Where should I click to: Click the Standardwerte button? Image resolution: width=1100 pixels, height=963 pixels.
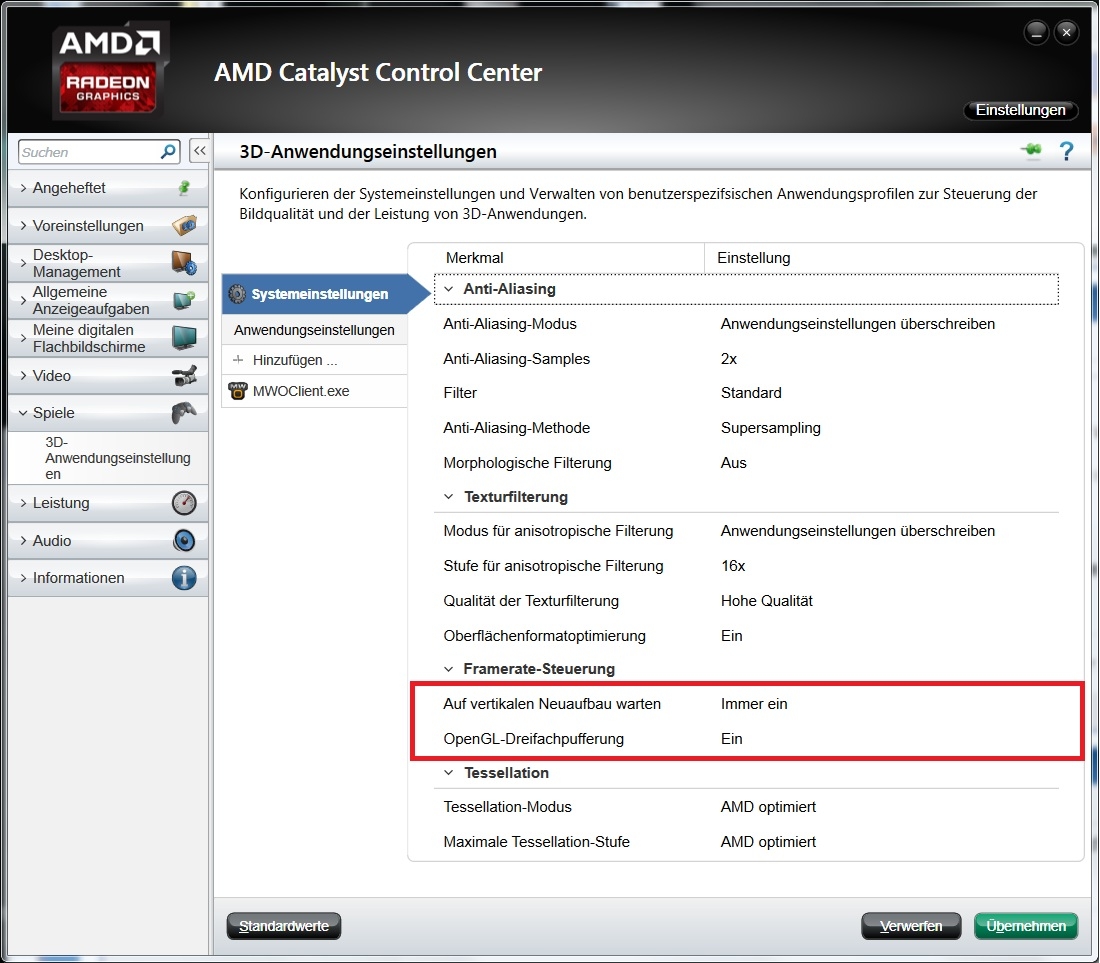click(x=283, y=926)
